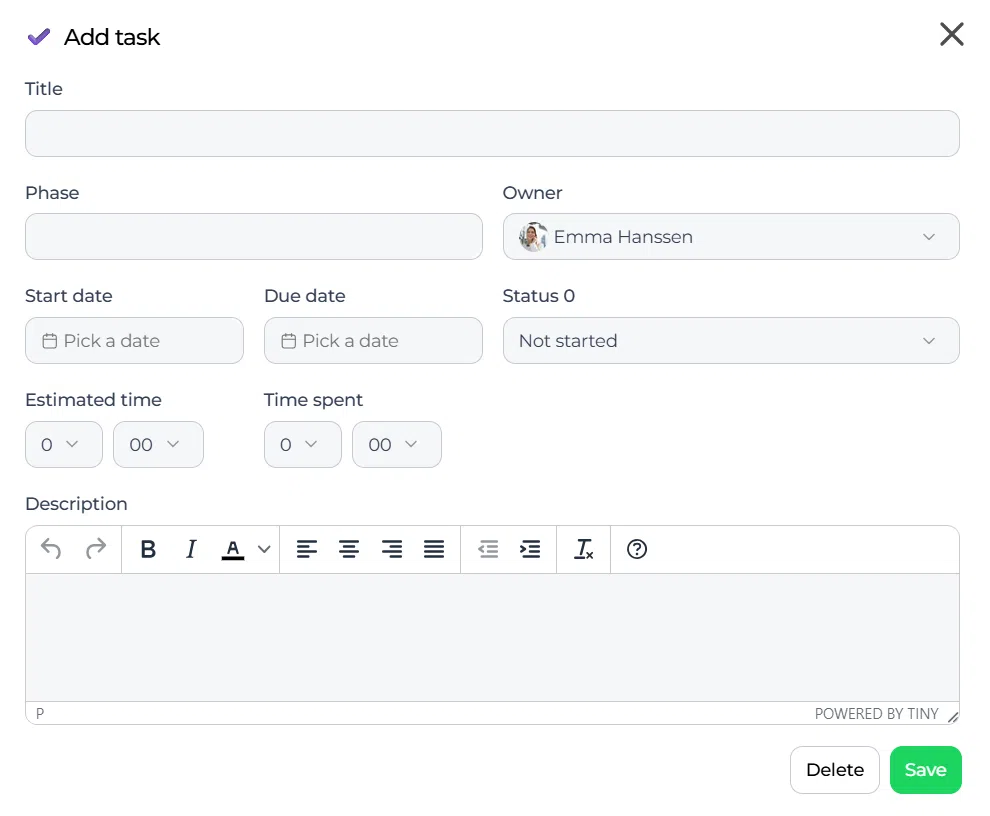Increase indent in description
Screen dimensions: 990x816
530,549
